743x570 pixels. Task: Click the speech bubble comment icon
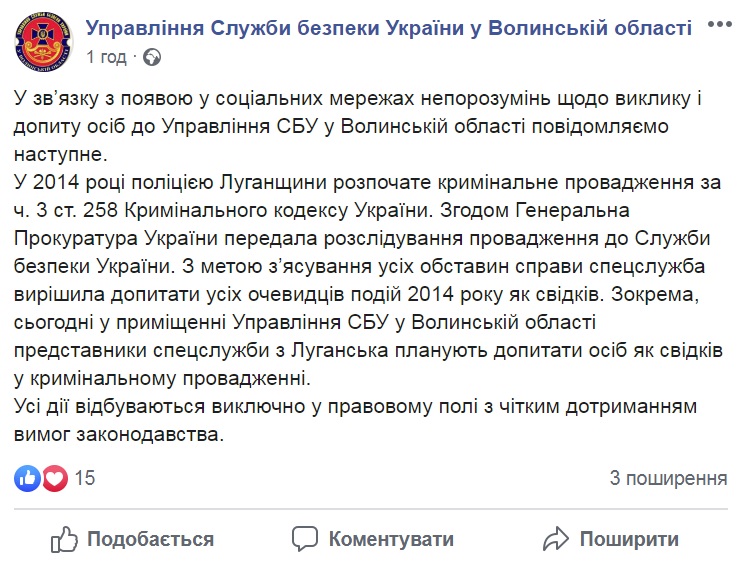[x=305, y=539]
